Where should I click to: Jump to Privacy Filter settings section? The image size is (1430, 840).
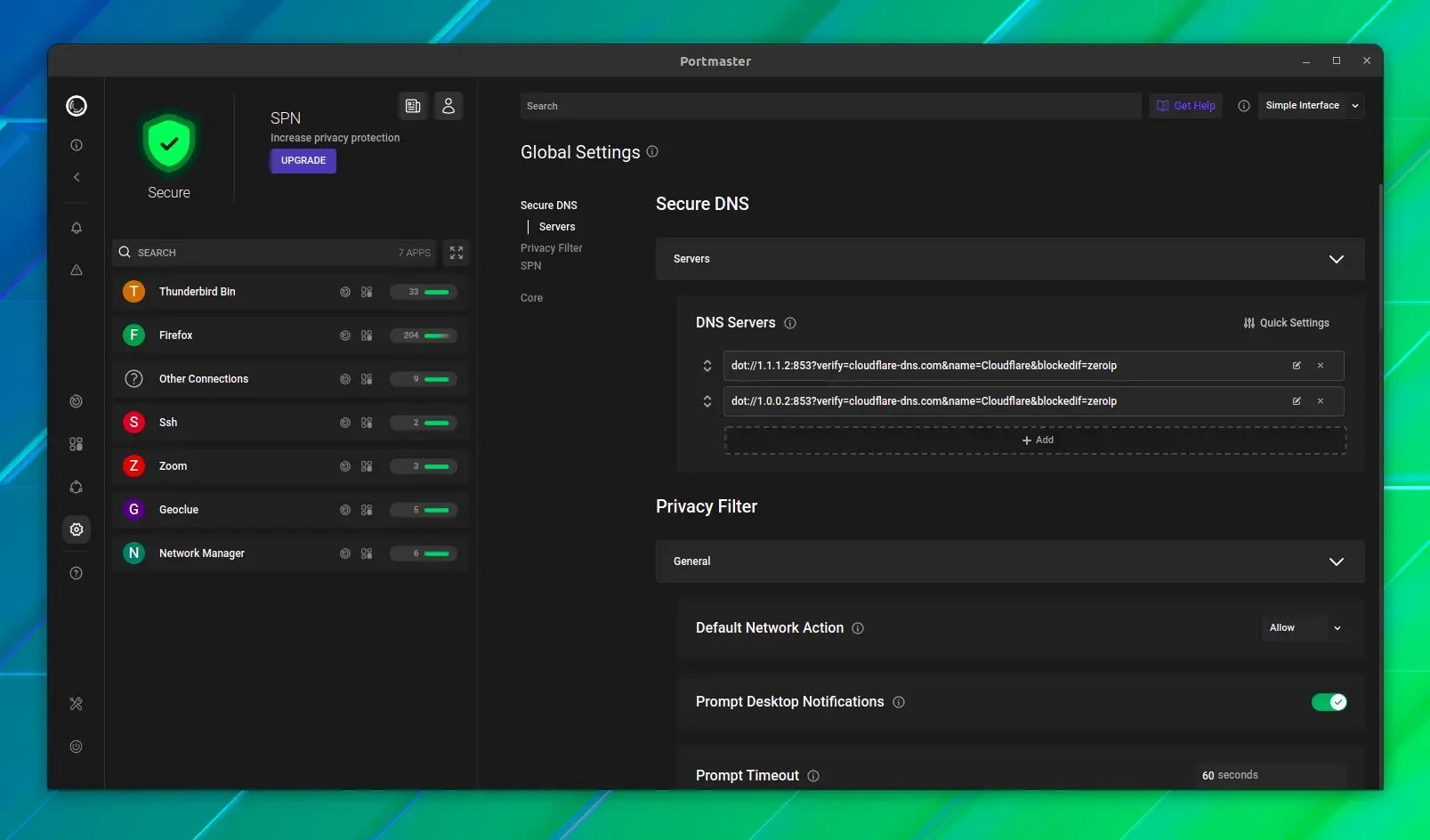[x=552, y=248]
